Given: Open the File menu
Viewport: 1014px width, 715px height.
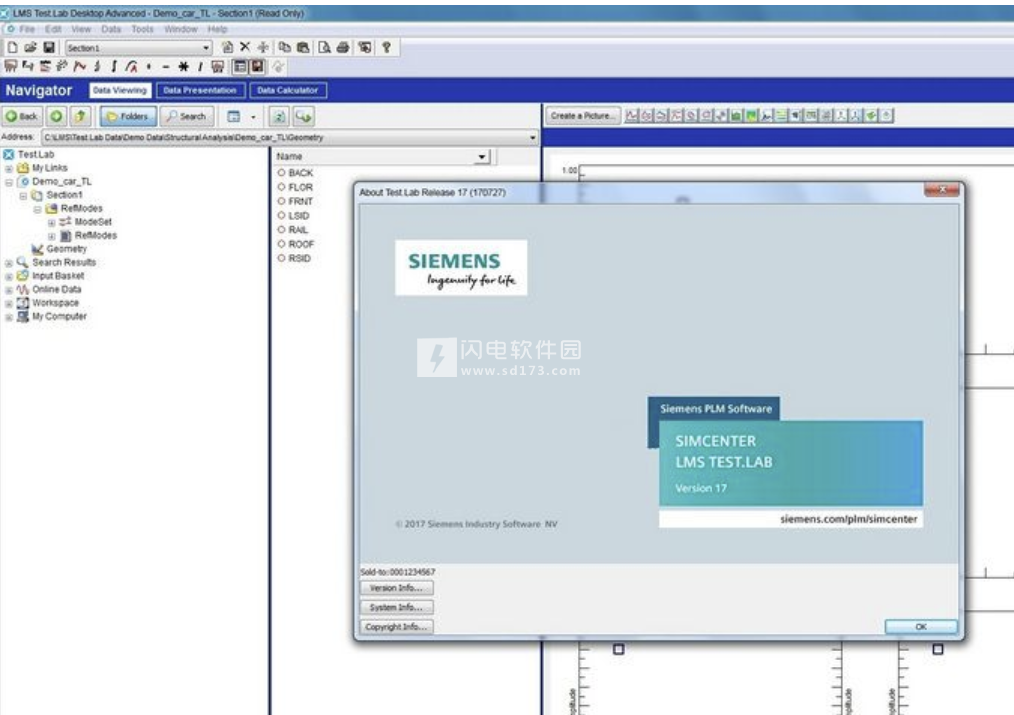Looking at the screenshot, I should click(27, 29).
